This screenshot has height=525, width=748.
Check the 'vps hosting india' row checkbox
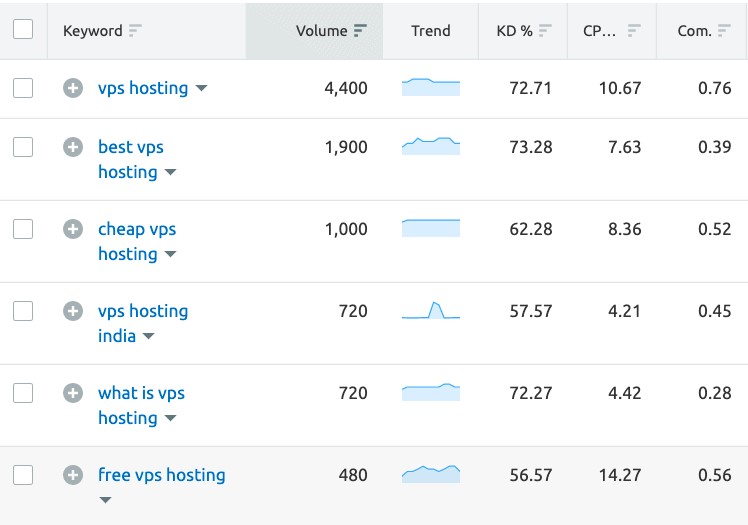[x=23, y=311]
